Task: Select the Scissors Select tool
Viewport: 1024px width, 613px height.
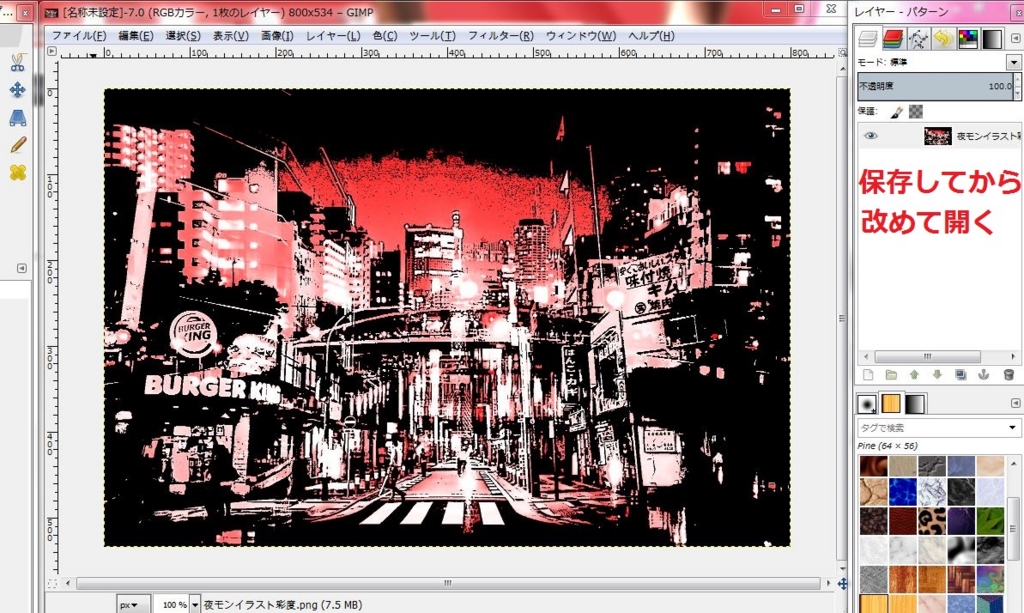Action: click(x=18, y=62)
